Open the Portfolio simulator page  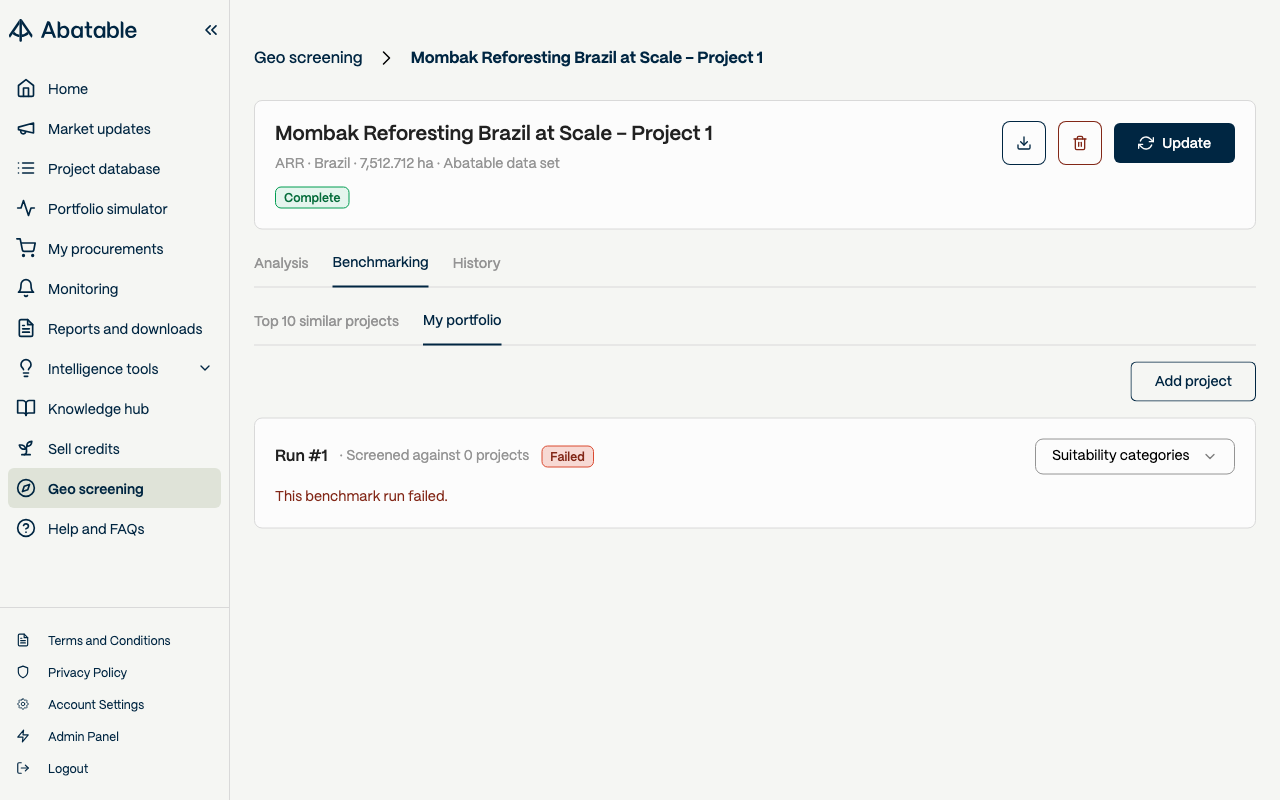point(114,209)
